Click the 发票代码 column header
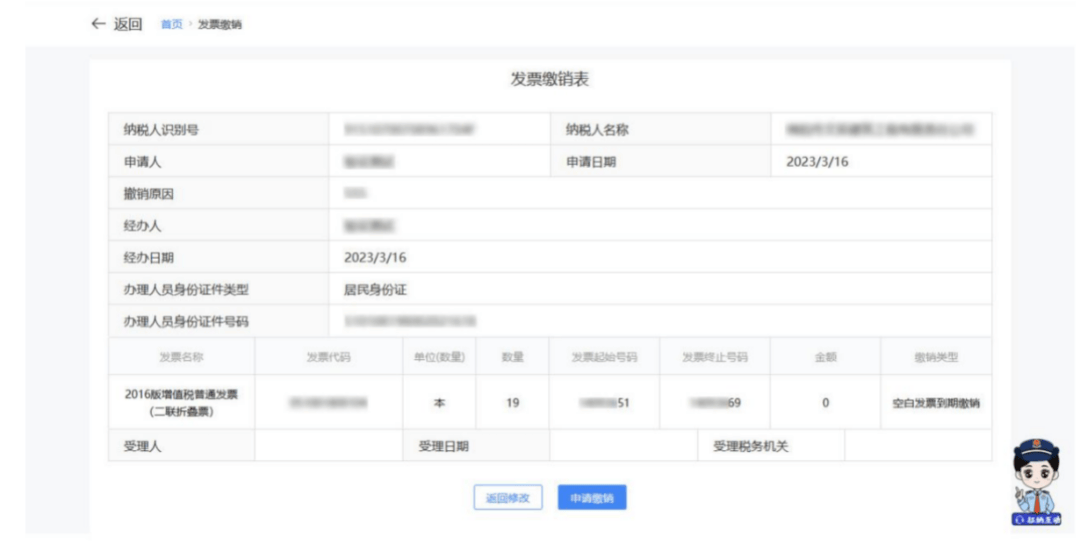 (x=328, y=358)
